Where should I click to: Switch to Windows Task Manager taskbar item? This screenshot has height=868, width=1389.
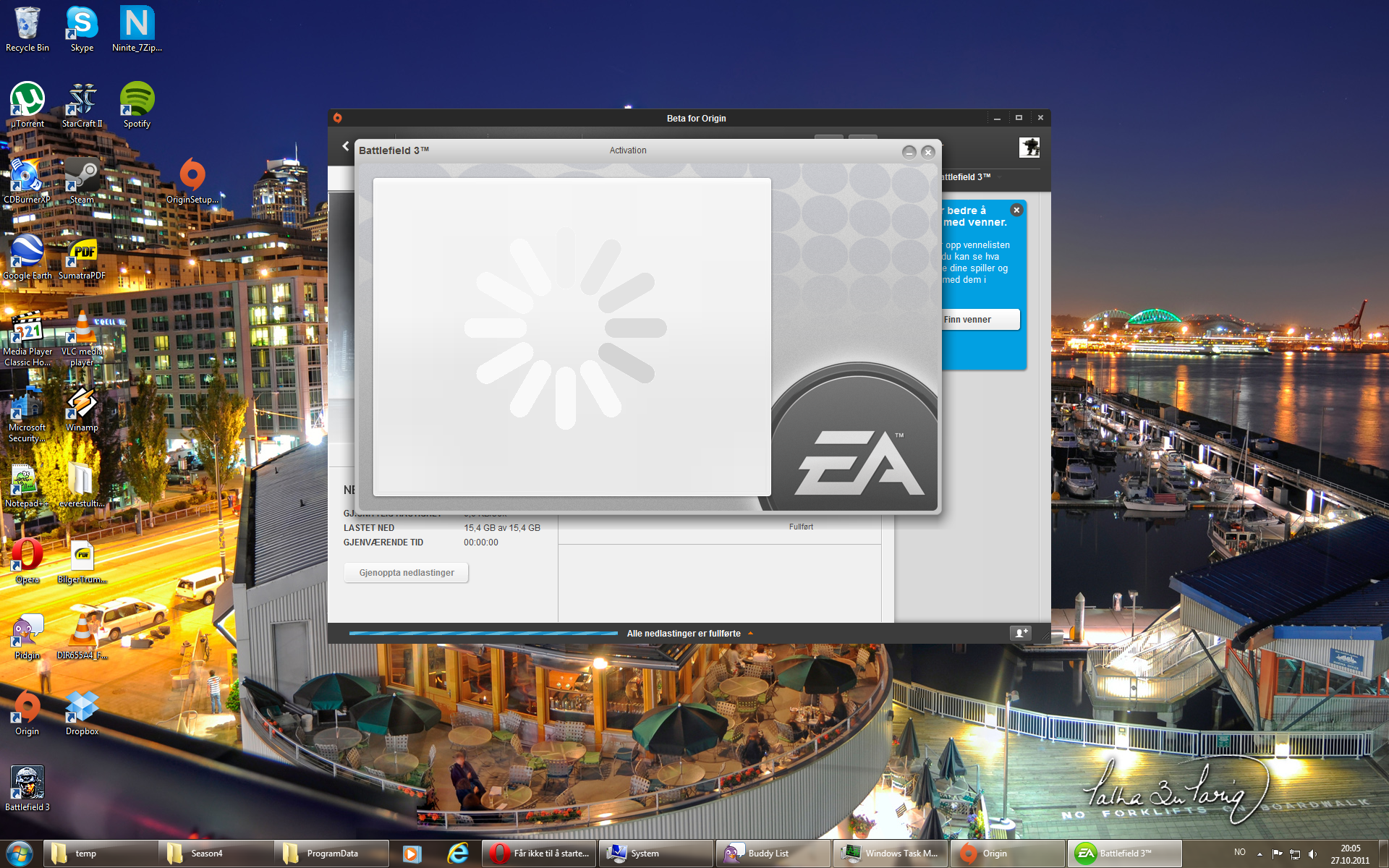891,854
